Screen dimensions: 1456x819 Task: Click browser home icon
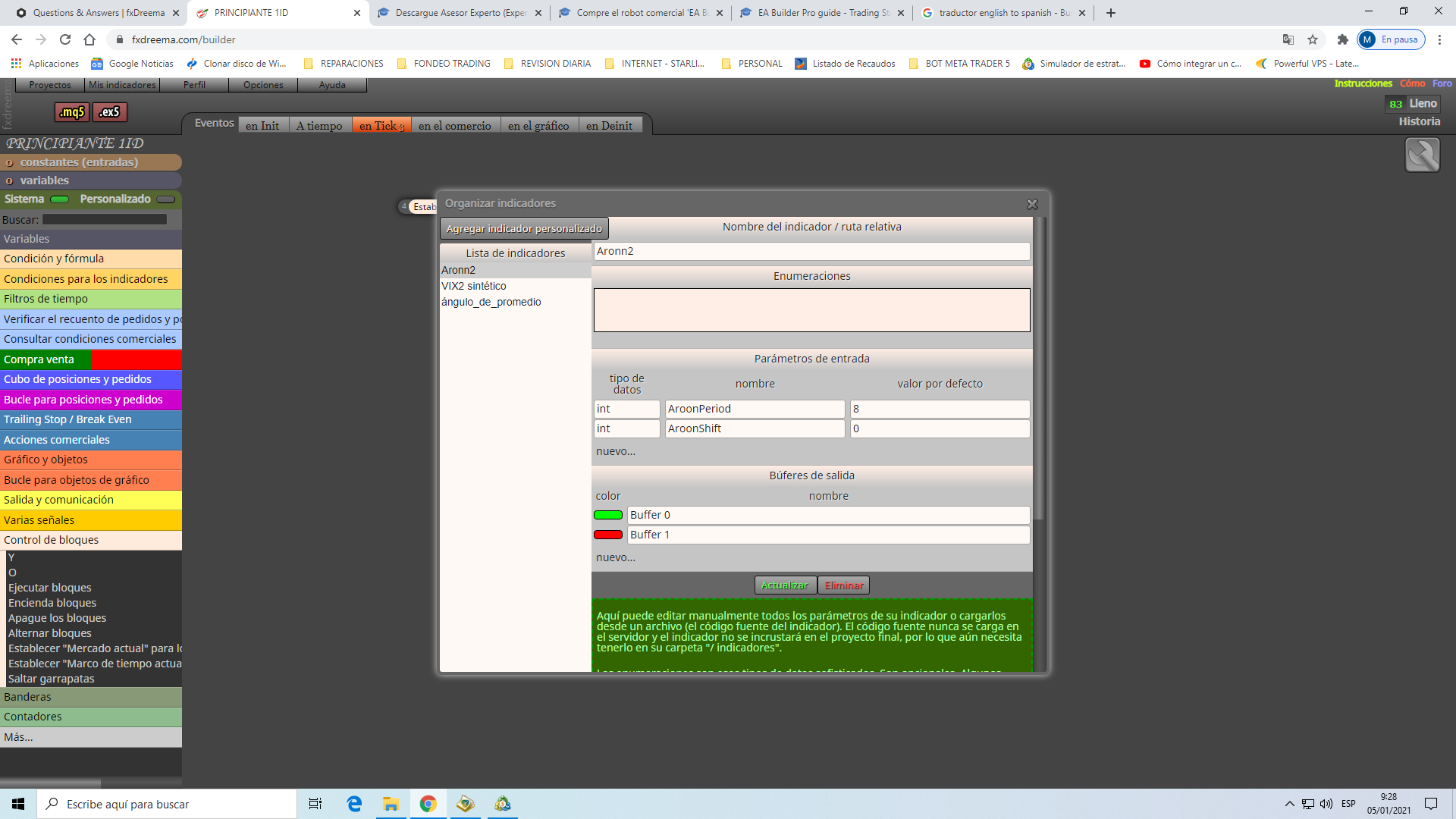coord(89,39)
